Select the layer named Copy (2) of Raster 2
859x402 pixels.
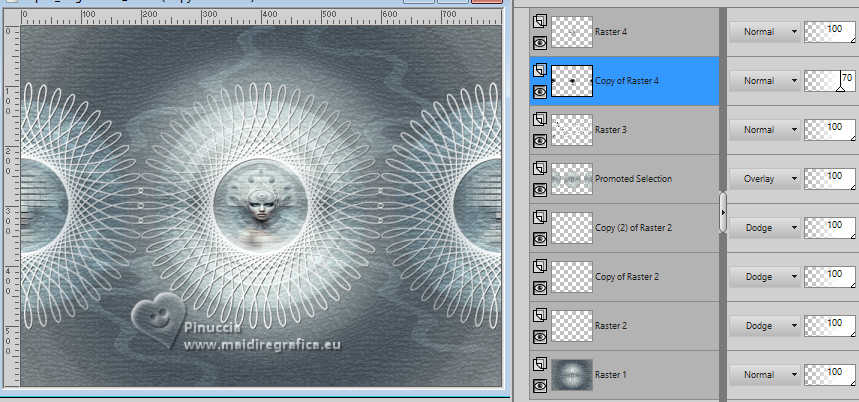click(633, 228)
